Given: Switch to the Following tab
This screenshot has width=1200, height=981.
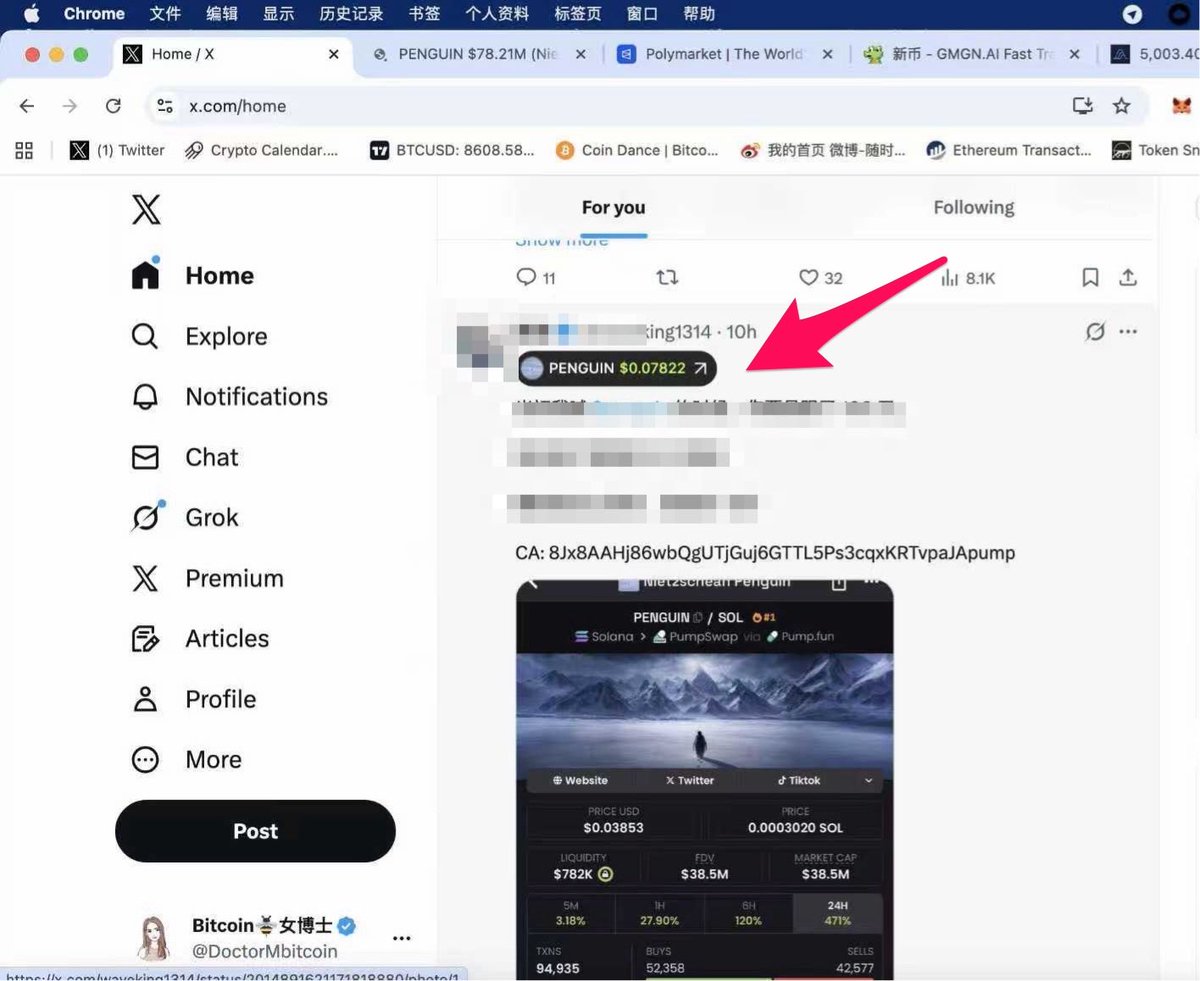Looking at the screenshot, I should click(973, 208).
